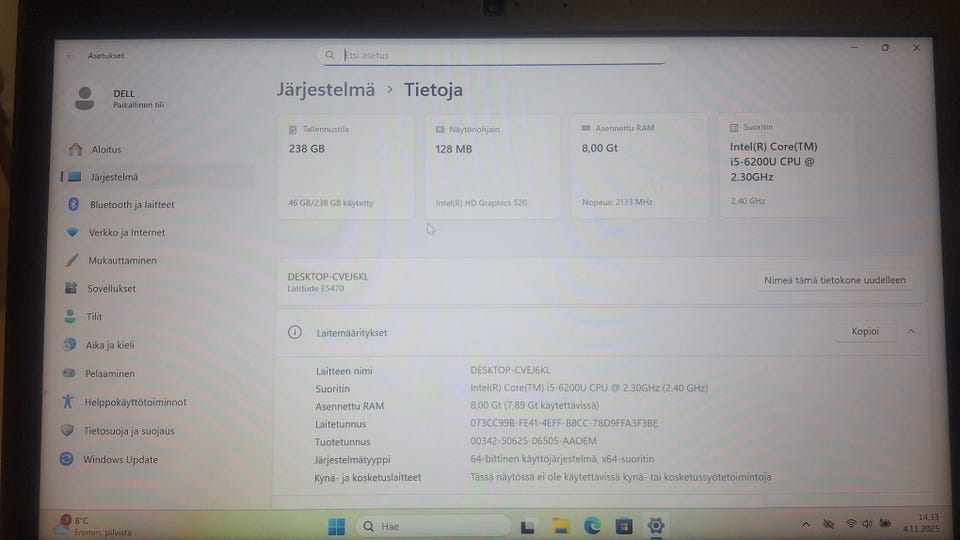
Task: Collapse the Laitemääritykset section chevron
Action: click(911, 331)
